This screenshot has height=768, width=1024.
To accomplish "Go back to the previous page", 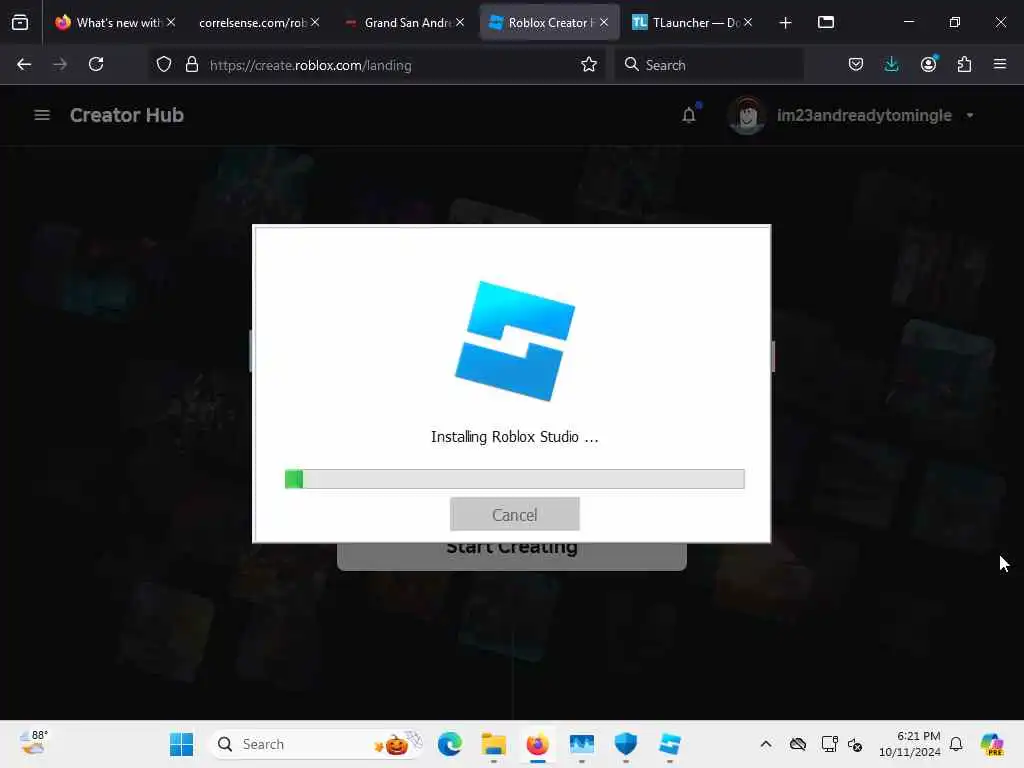I will (24, 64).
